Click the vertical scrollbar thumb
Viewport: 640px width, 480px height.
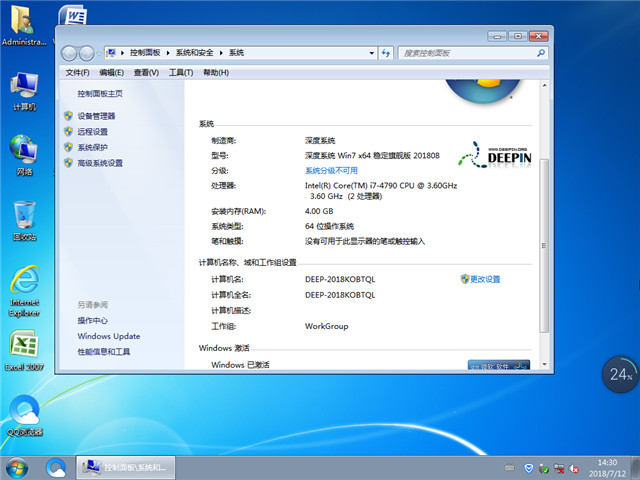tap(544, 245)
